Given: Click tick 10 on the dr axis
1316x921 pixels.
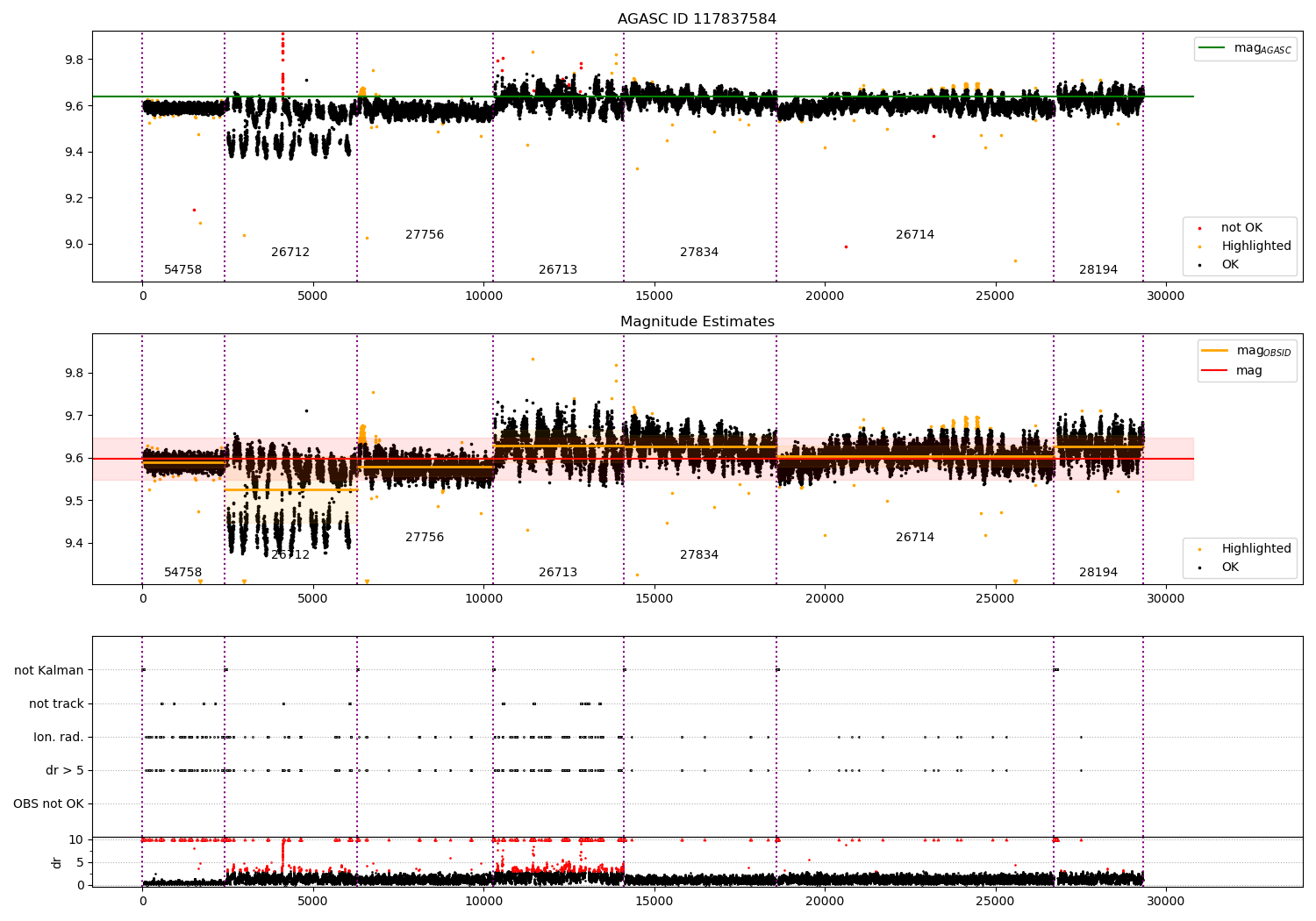Looking at the screenshot, I should tap(76, 840).
